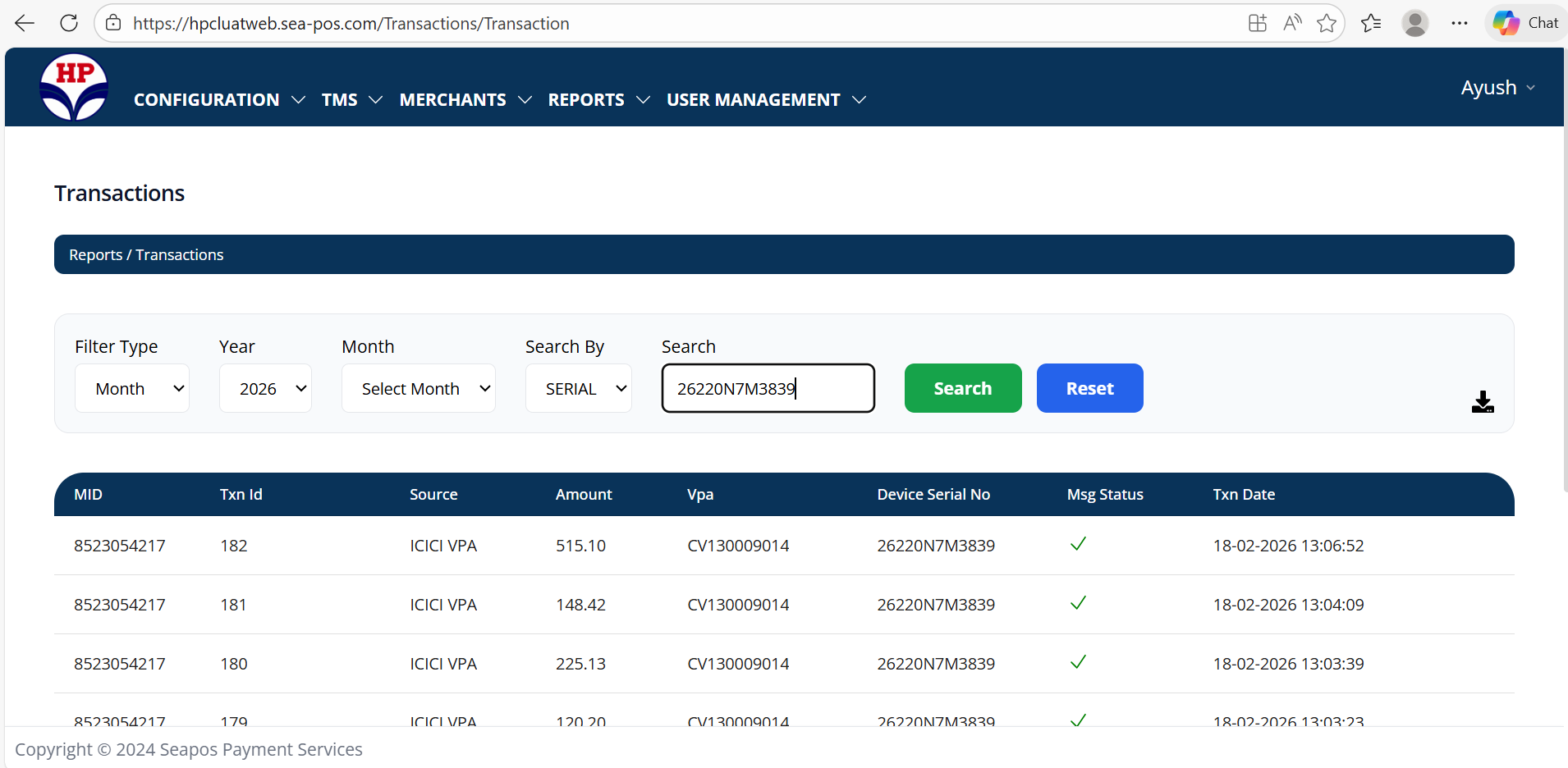Open the Ayush user account menu

[1497, 88]
